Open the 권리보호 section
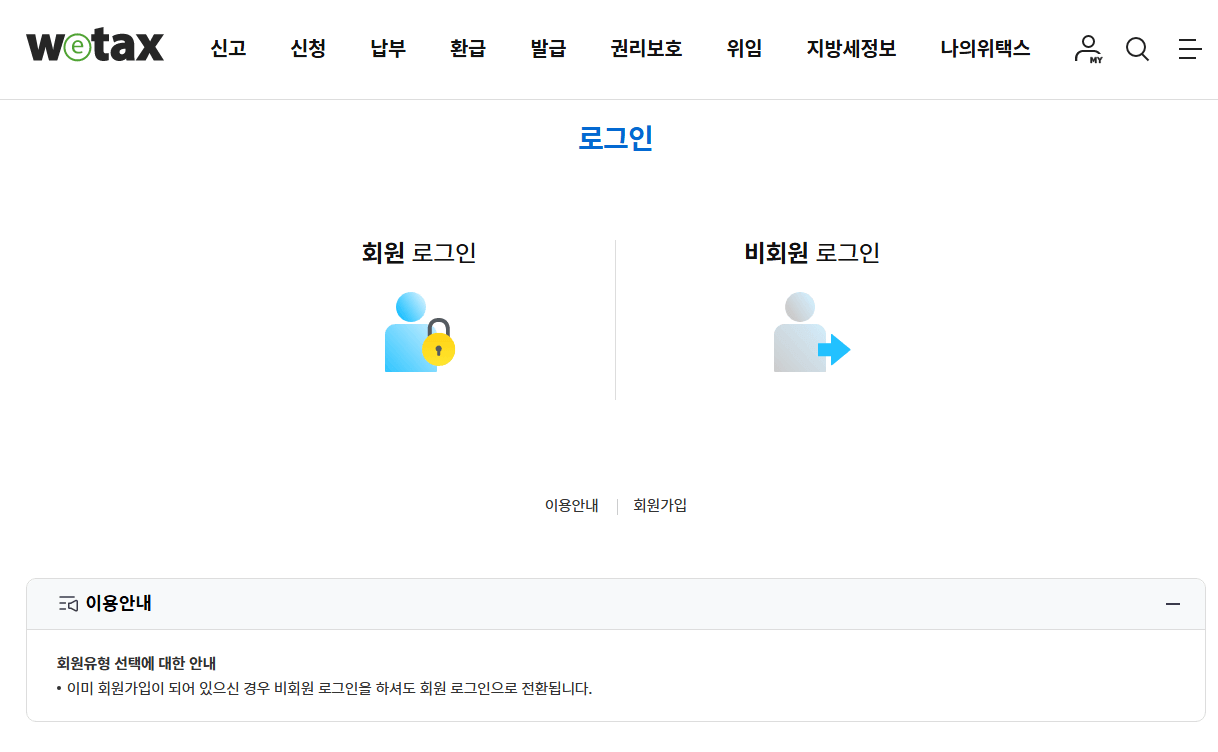Screen dimensions: 1218x752 (x=645, y=49)
